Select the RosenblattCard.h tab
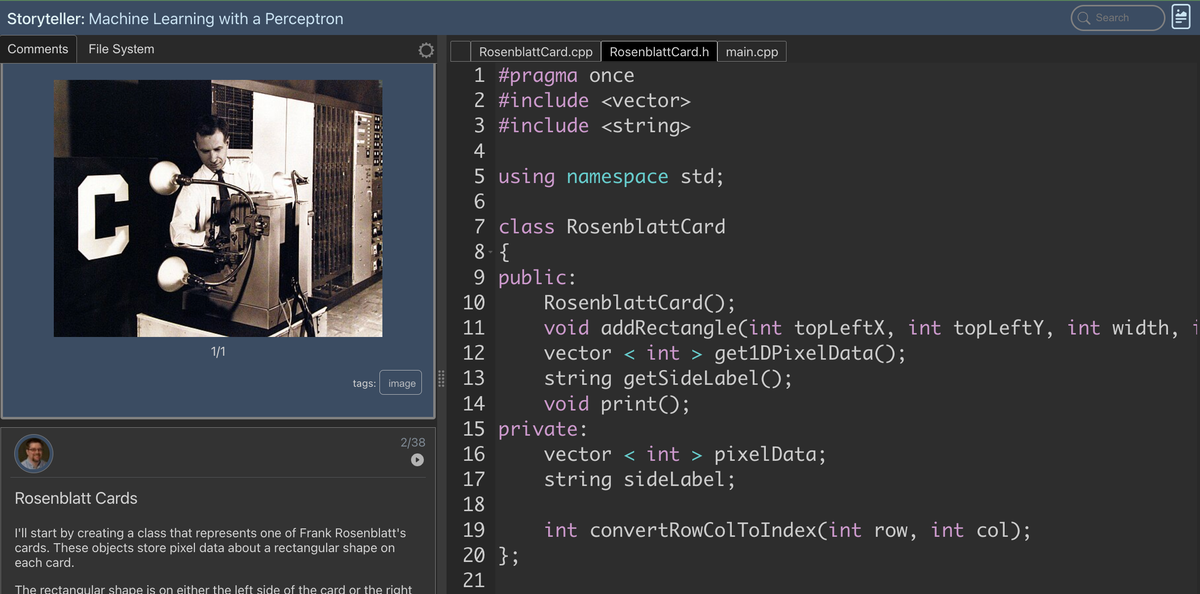This screenshot has height=594, width=1200. 656,50
